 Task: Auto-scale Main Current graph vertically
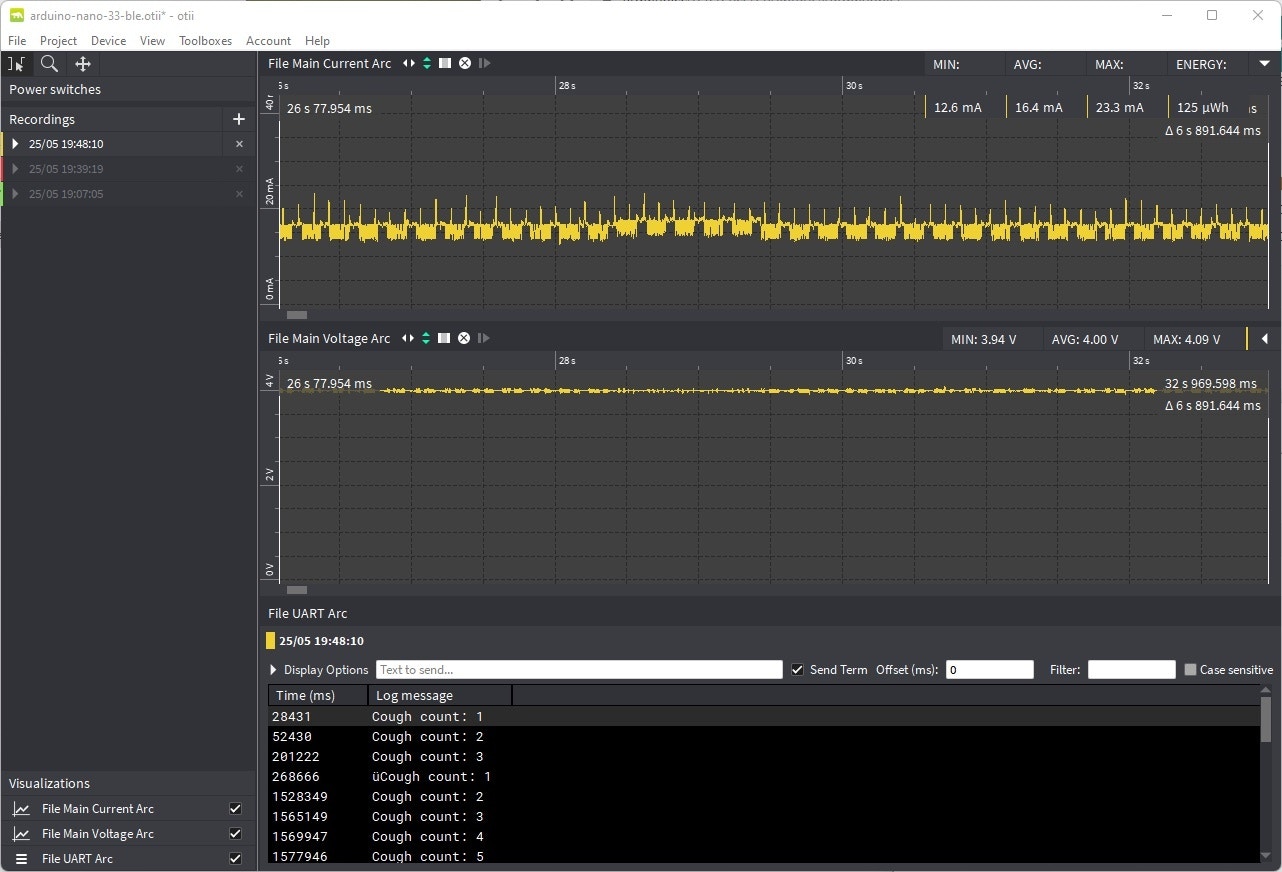[427, 63]
